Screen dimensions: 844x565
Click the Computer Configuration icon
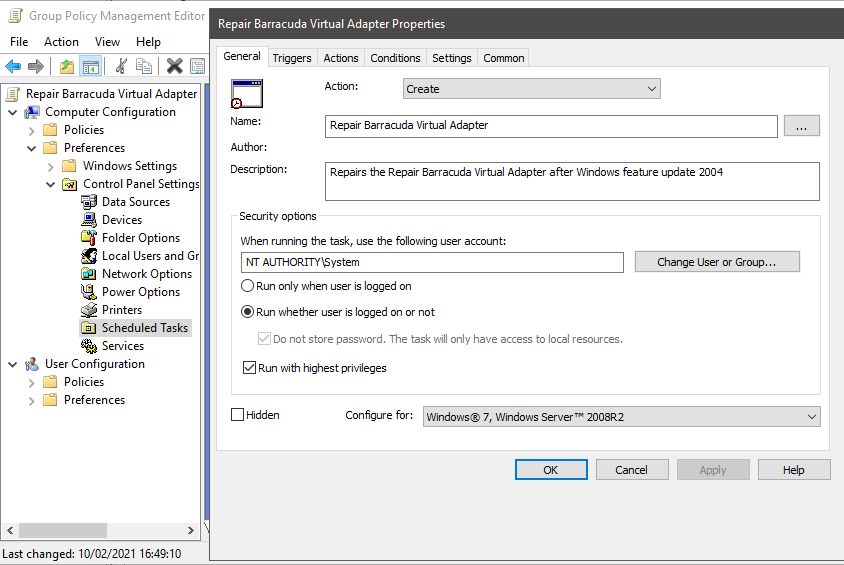point(32,112)
